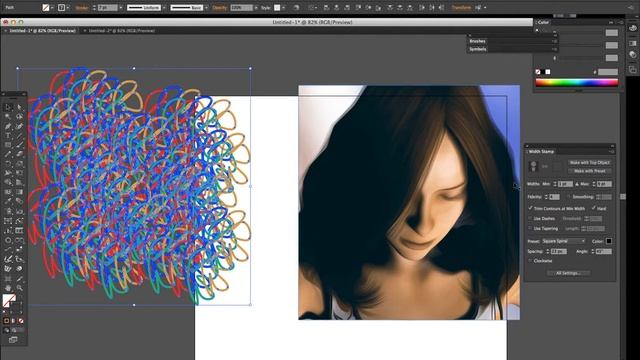640x360 pixels.
Task: Select the Lasso tool
Action: coord(19,117)
